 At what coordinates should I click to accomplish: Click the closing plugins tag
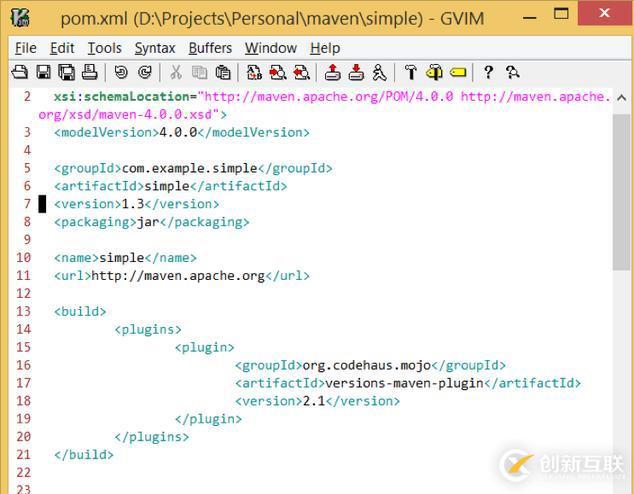click(x=152, y=437)
